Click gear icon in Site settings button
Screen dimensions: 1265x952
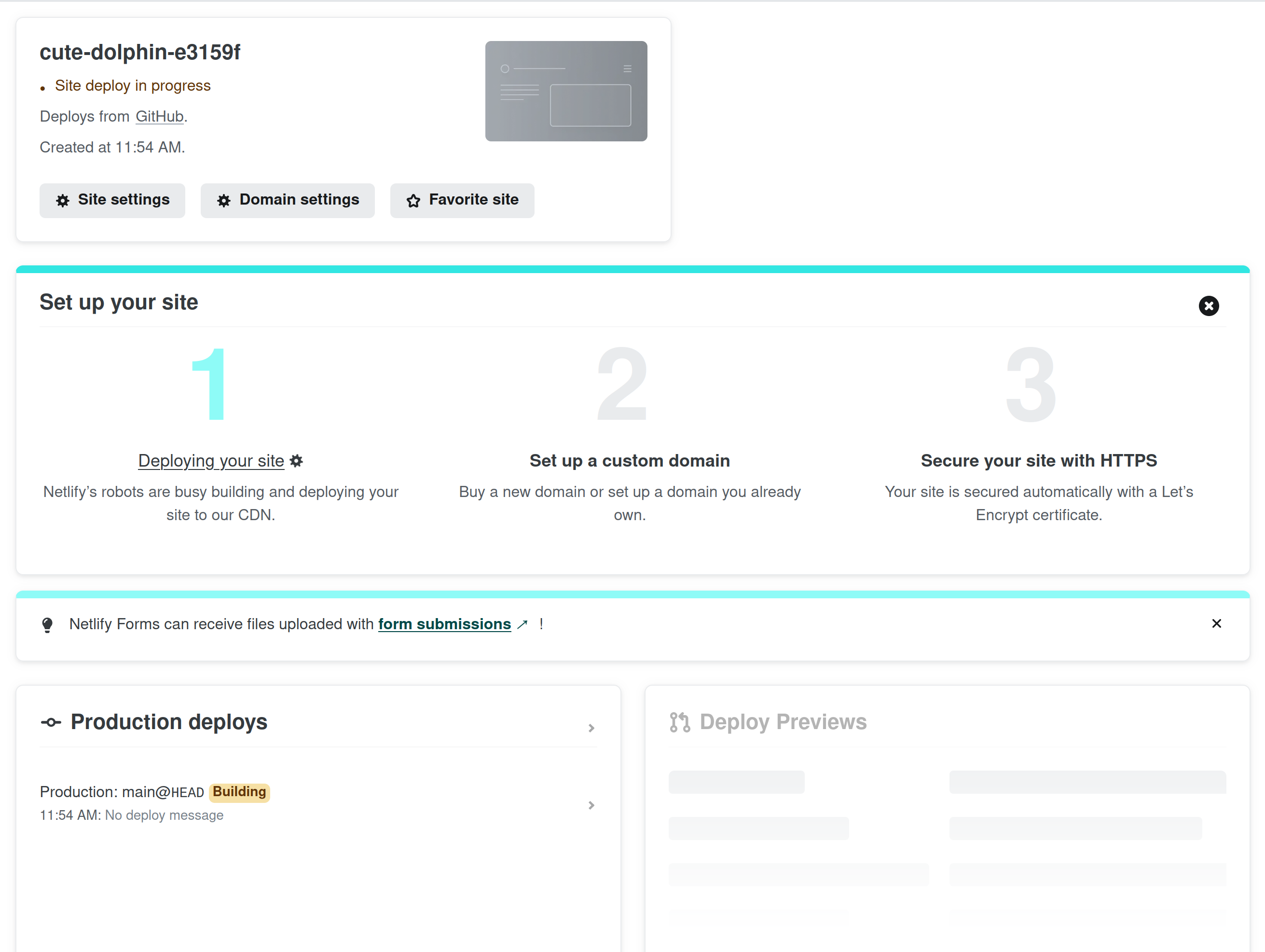pos(63,201)
